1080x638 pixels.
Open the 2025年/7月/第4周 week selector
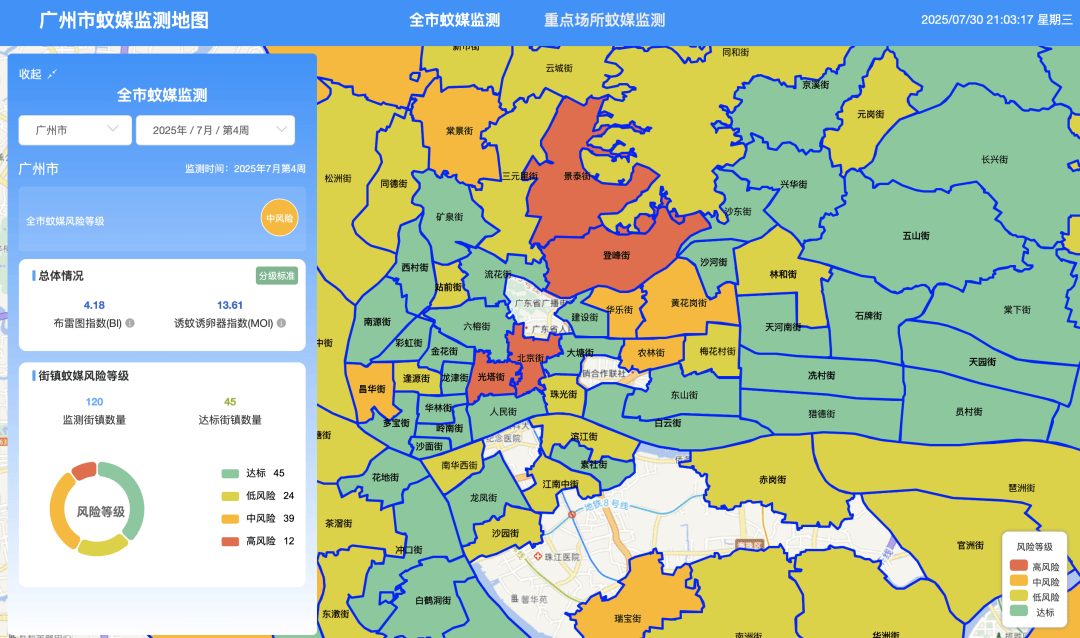[x=215, y=130]
